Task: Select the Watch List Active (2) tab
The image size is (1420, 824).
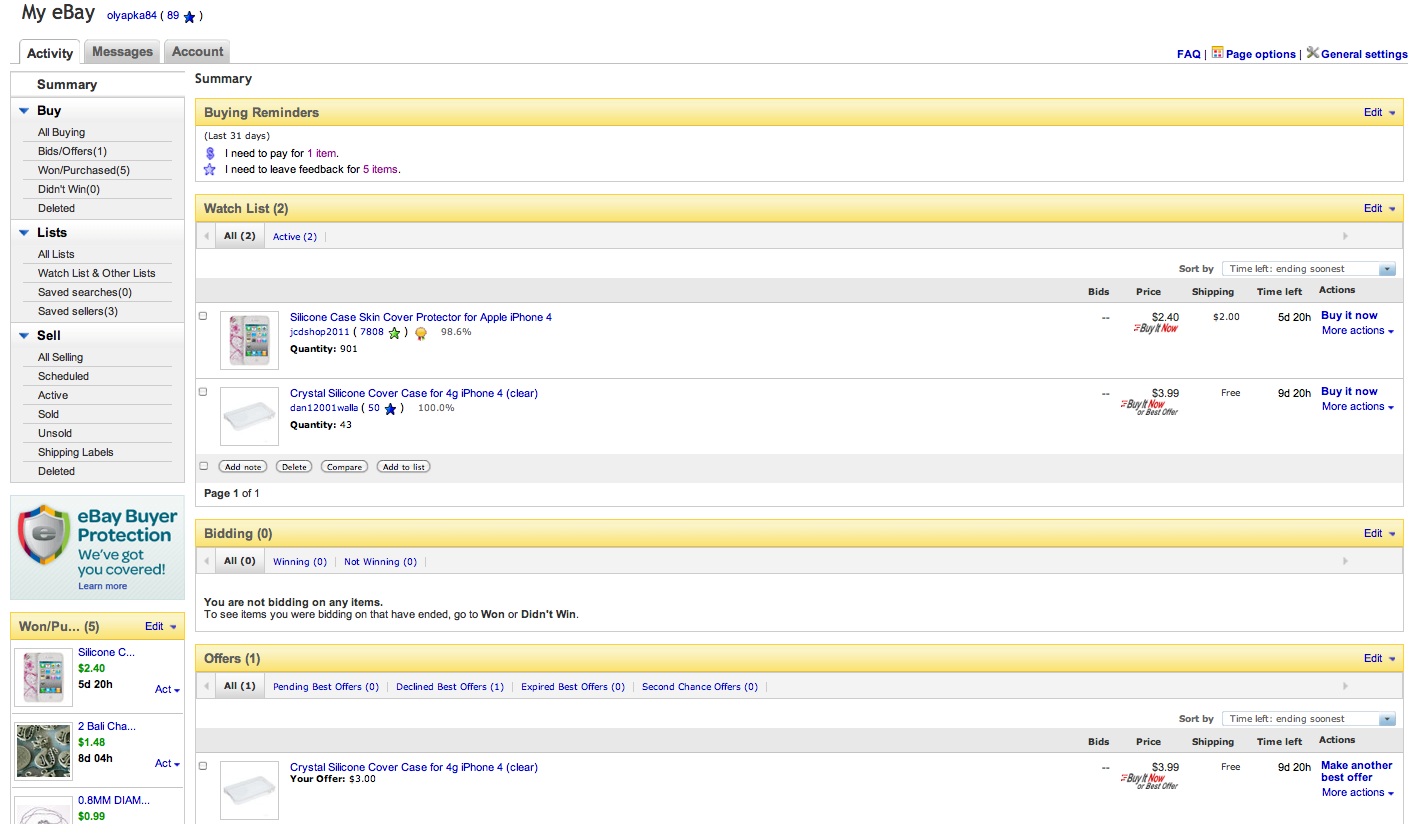Action: [295, 237]
